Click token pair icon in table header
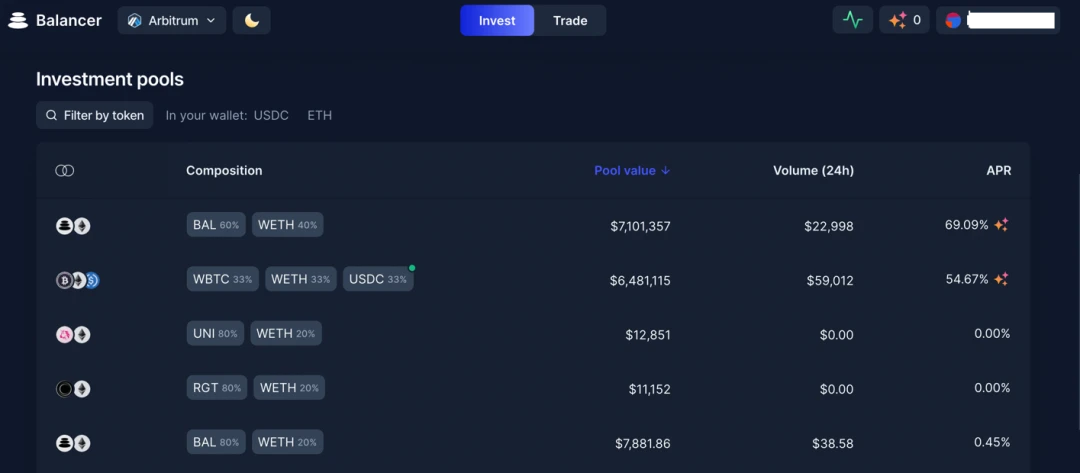The height and width of the screenshot is (473, 1080). (x=65, y=171)
